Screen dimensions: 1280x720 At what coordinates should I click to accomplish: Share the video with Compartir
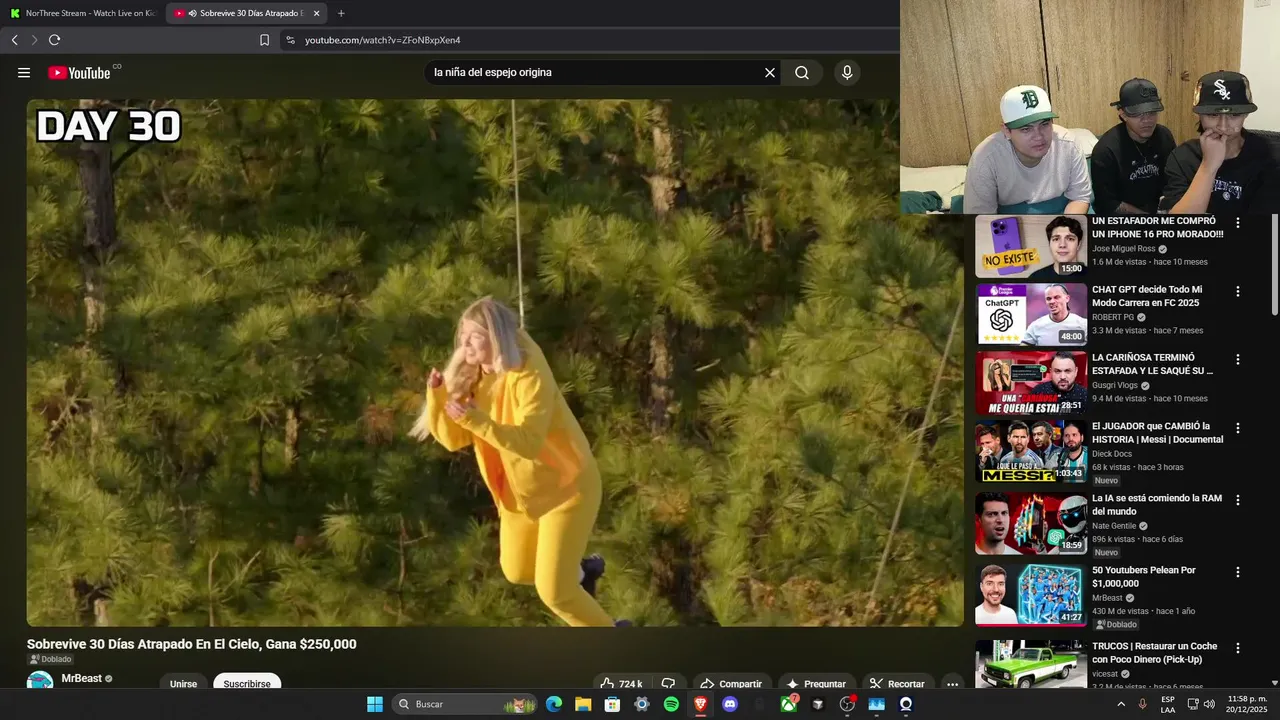click(x=731, y=684)
